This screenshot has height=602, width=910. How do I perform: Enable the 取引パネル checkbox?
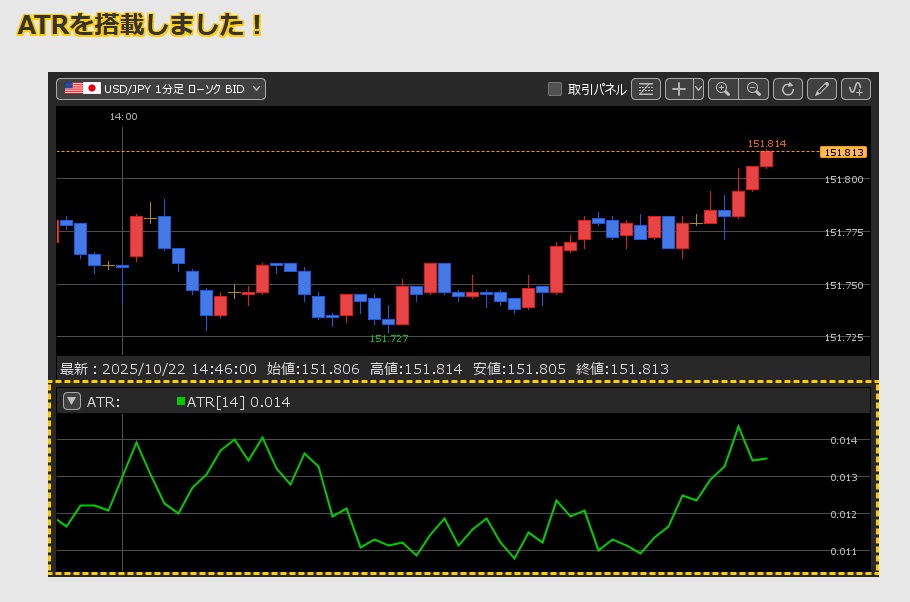point(555,89)
